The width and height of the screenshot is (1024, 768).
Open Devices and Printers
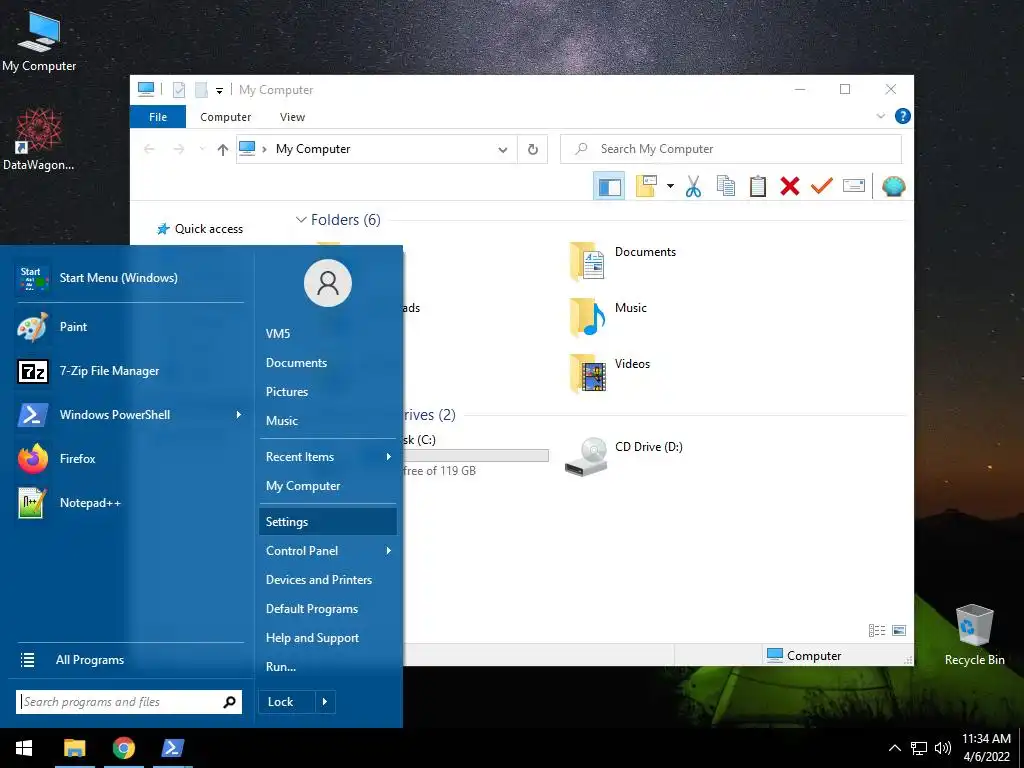click(x=328, y=580)
